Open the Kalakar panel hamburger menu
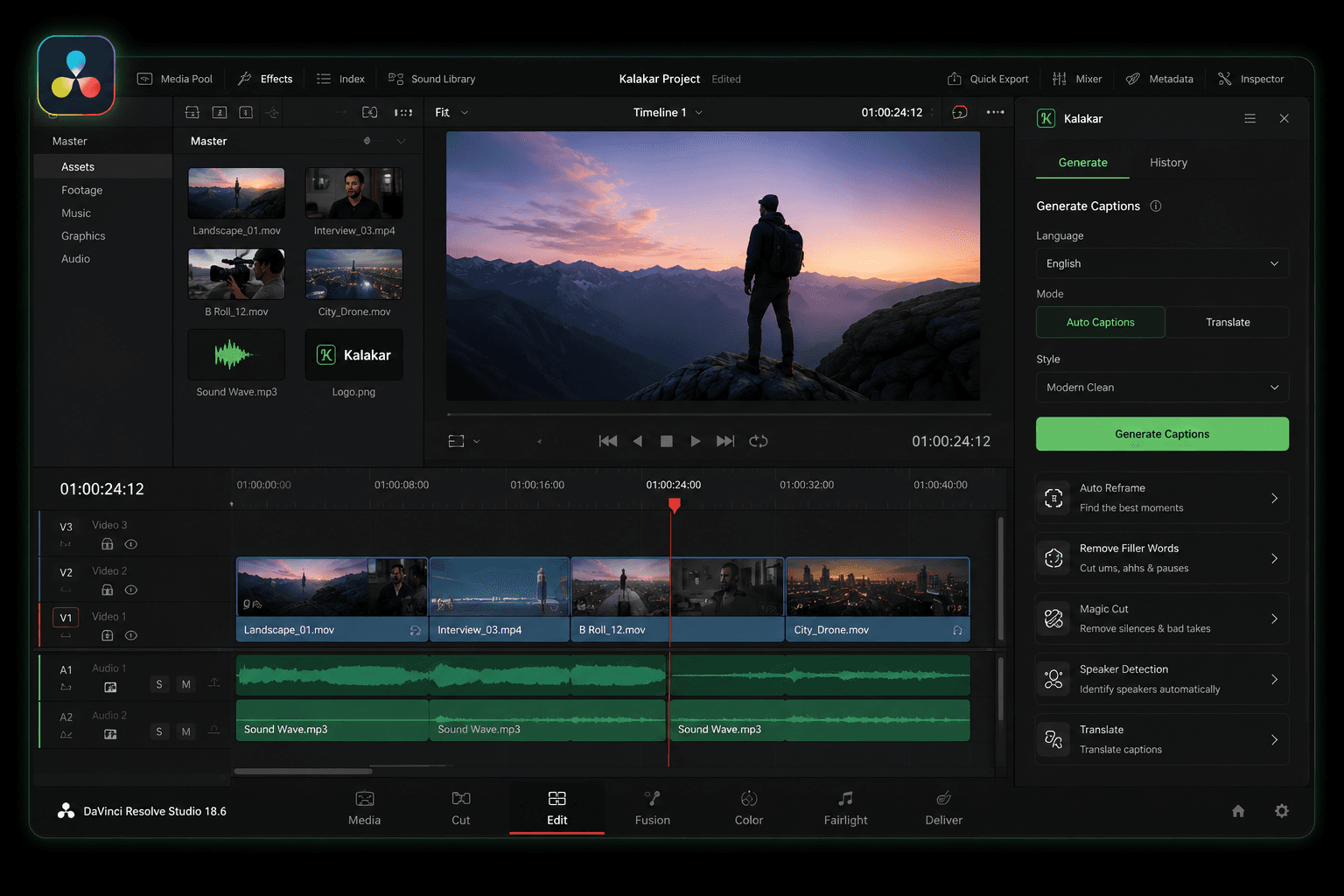 pyautogui.click(x=1250, y=118)
